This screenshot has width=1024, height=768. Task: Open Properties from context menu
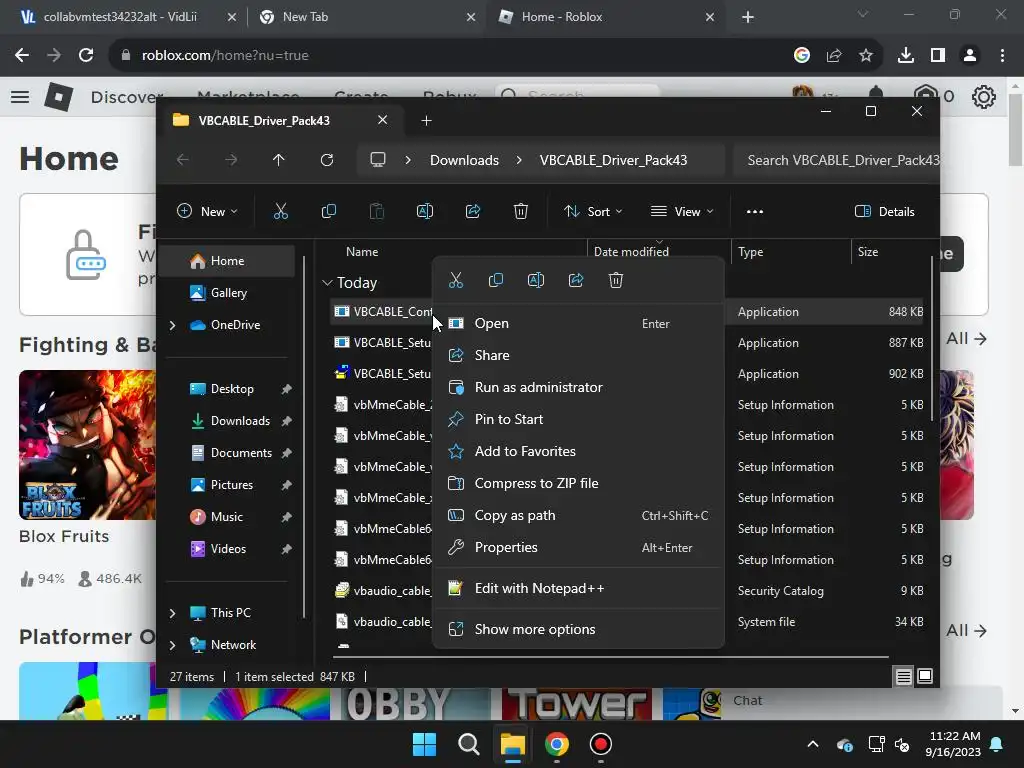point(579,547)
